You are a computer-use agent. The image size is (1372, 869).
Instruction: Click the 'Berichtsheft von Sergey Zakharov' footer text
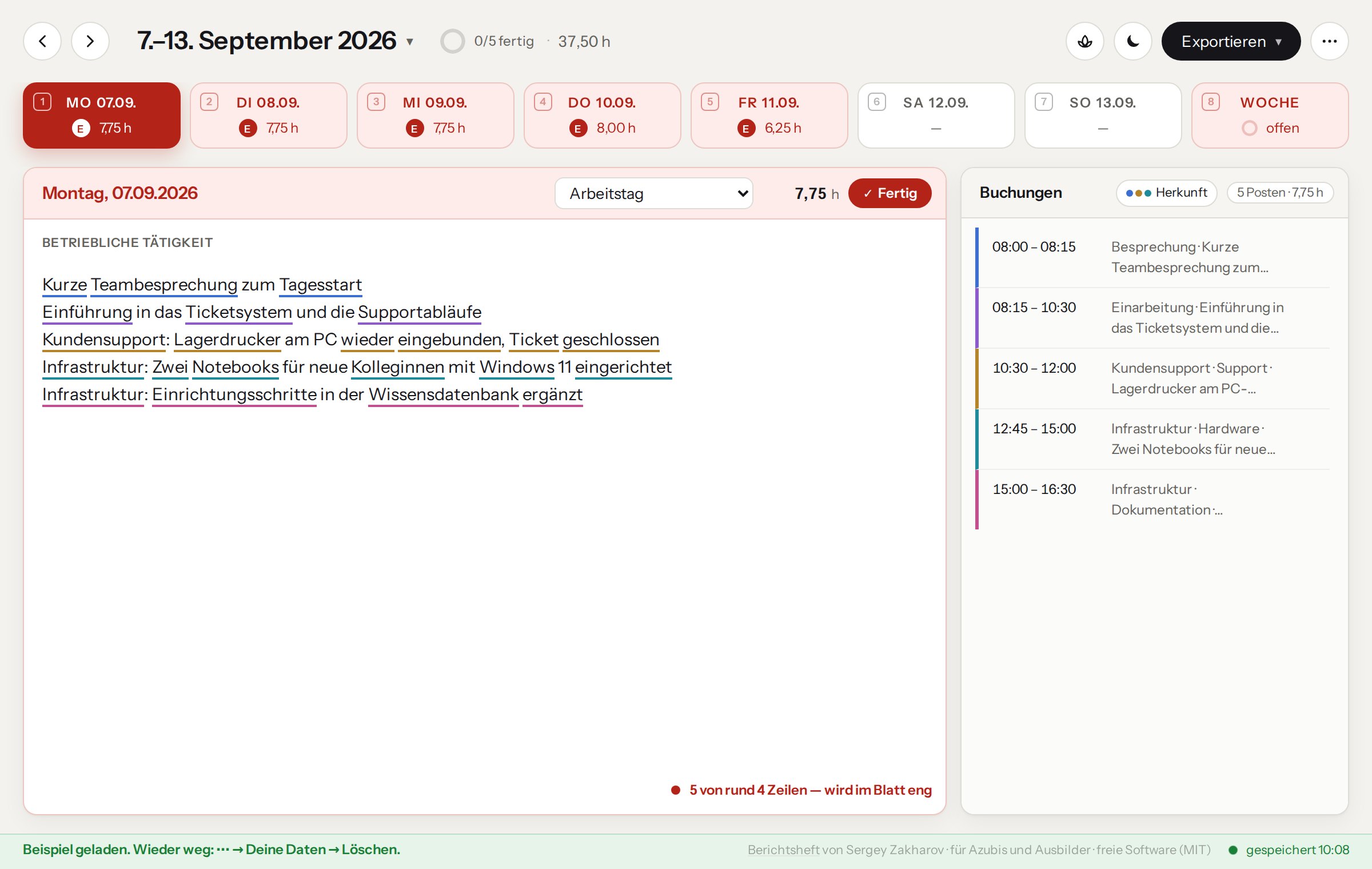979,850
